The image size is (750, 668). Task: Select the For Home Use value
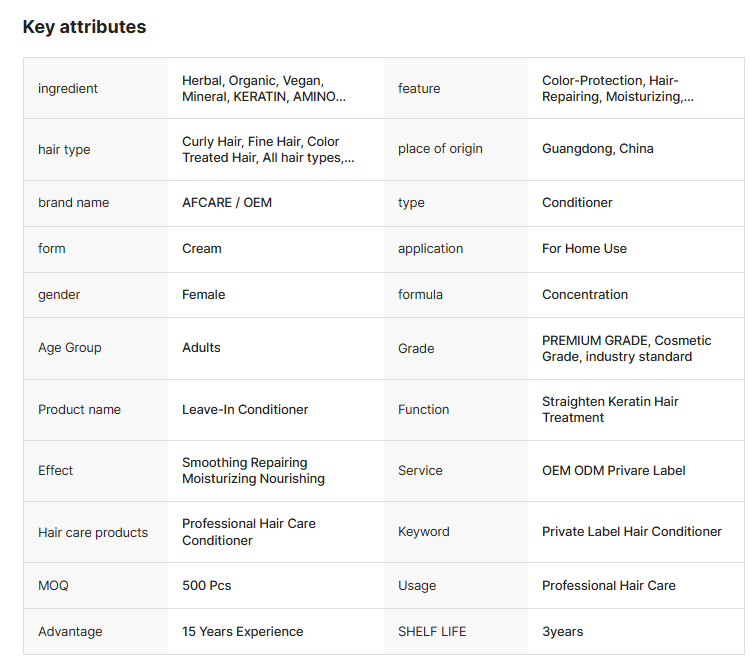coord(584,249)
